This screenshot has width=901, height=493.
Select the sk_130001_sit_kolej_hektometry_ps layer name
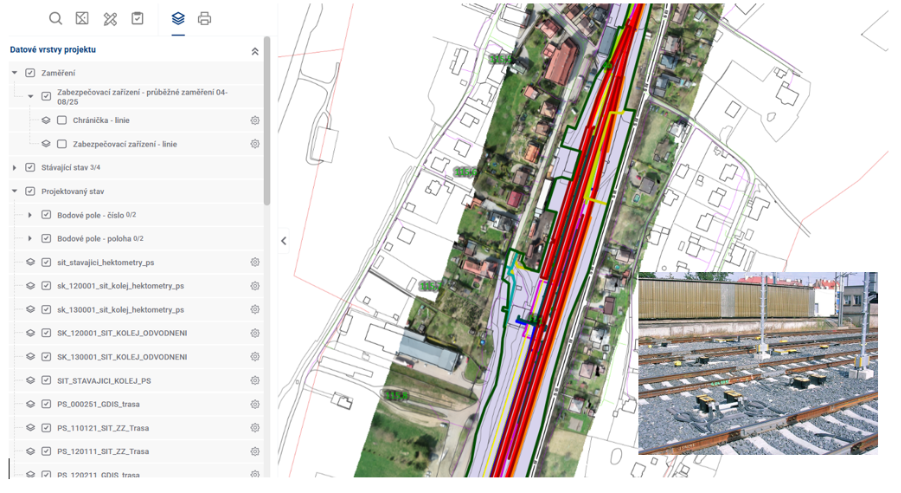coord(120,310)
